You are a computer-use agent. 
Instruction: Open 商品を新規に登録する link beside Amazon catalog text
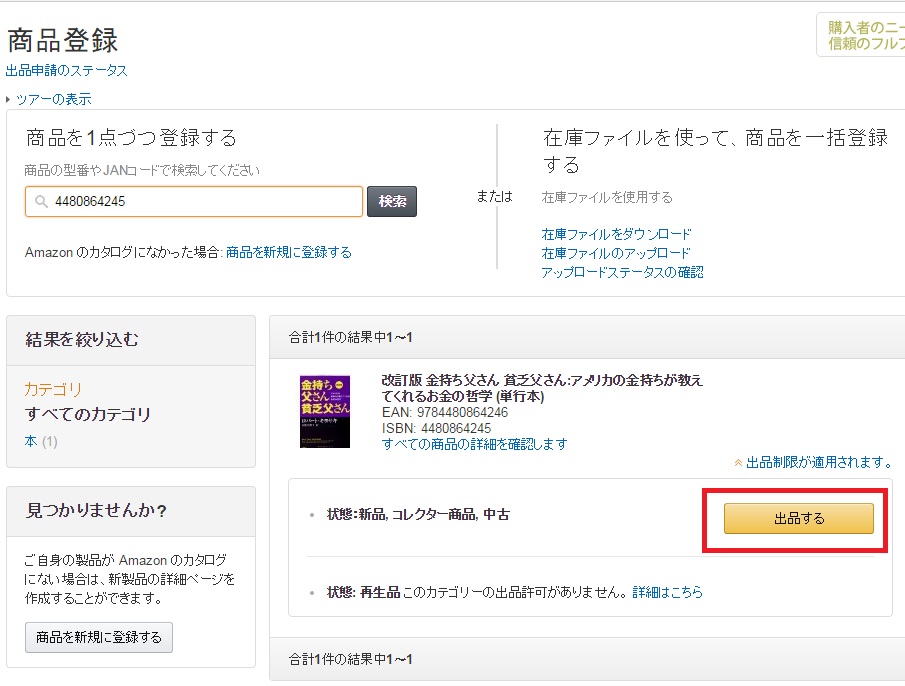coord(289,252)
